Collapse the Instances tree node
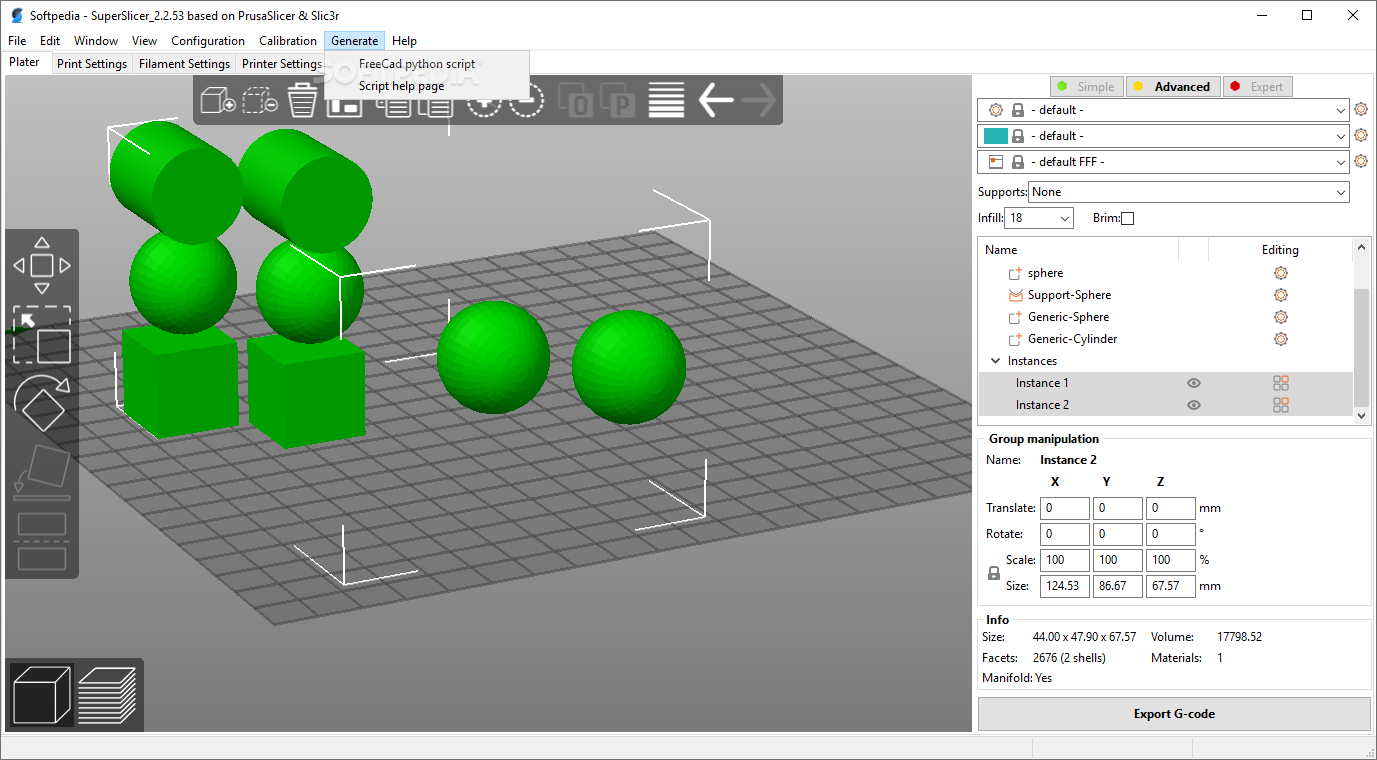The image size is (1377, 760). click(995, 361)
